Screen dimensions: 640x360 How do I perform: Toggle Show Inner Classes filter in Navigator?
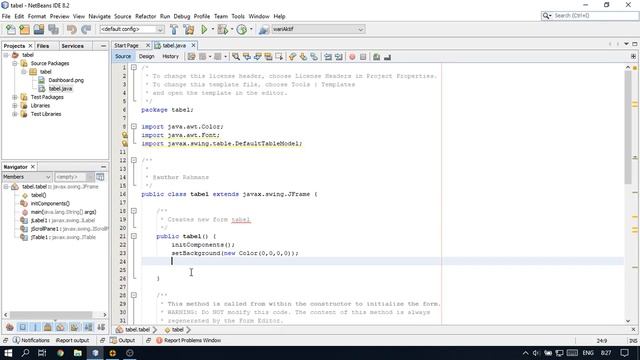60,327
